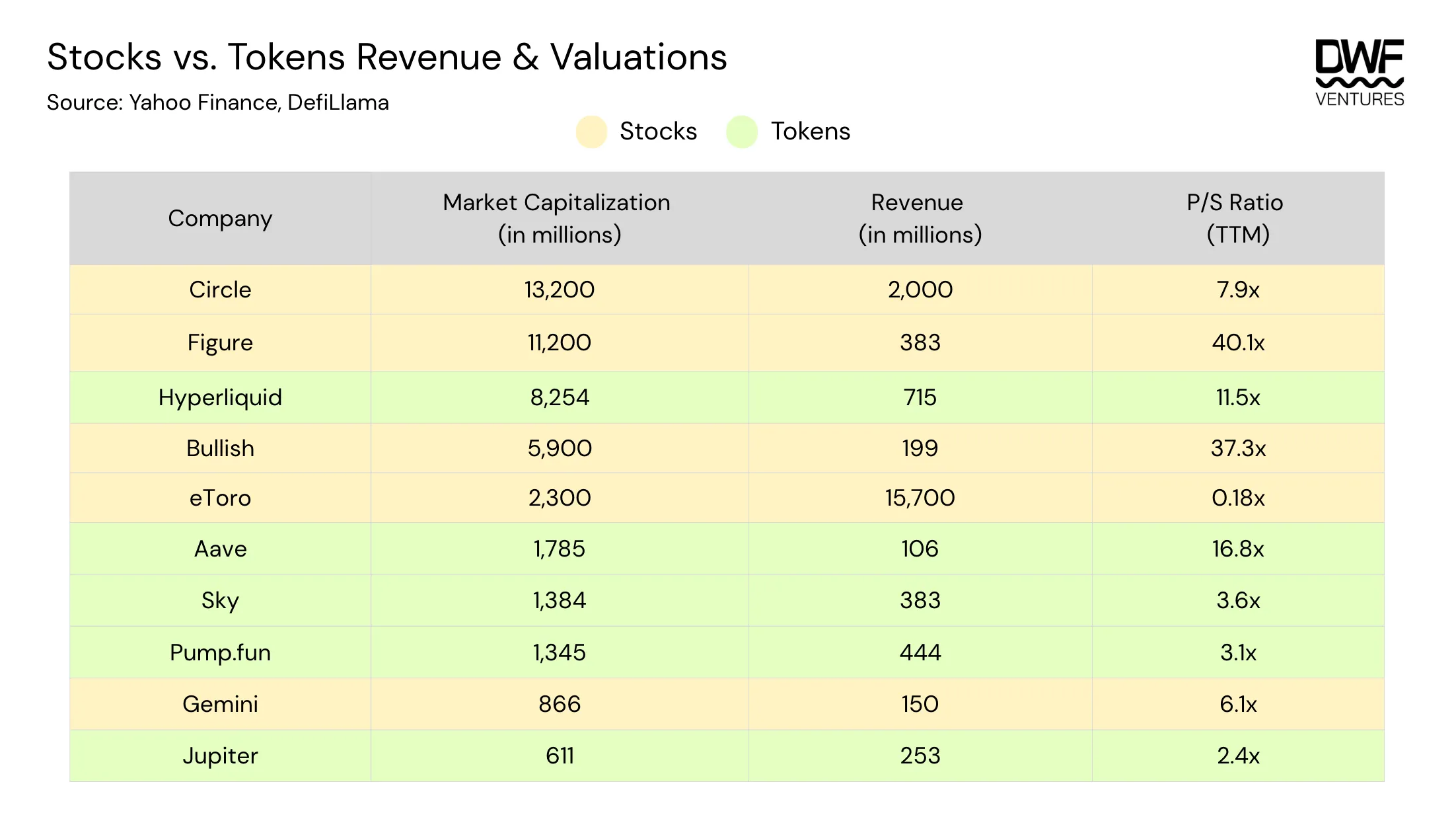
Task: Select the "Pump.fun" company cell
Action: (220, 653)
